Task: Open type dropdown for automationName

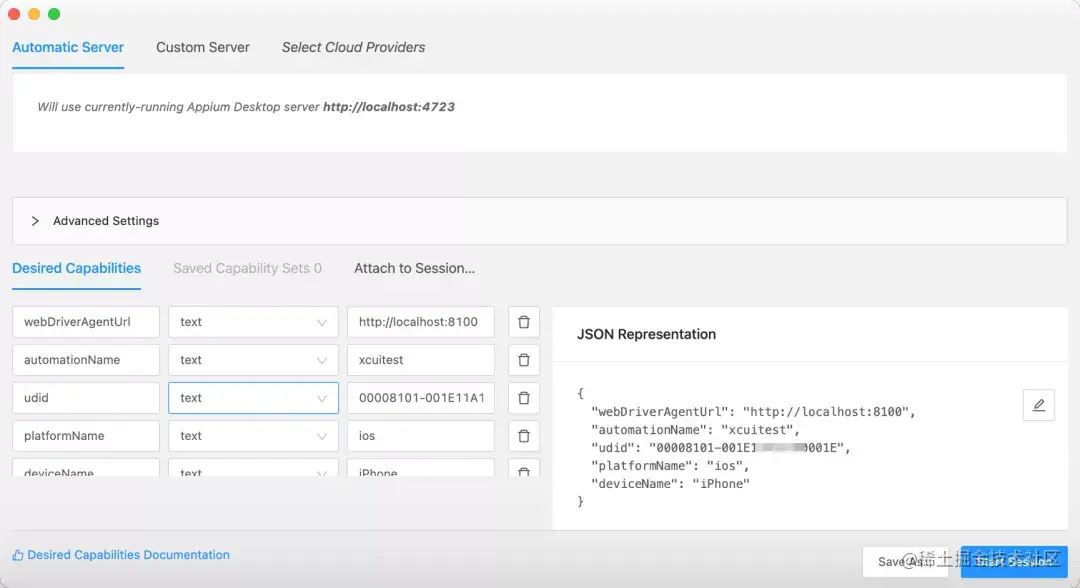Action: (x=253, y=360)
